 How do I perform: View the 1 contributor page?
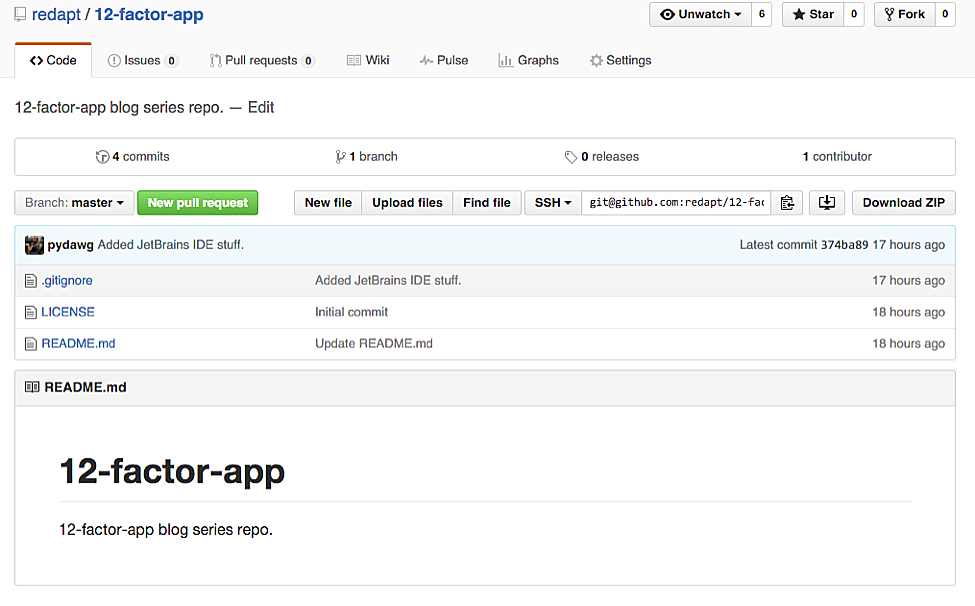837,157
